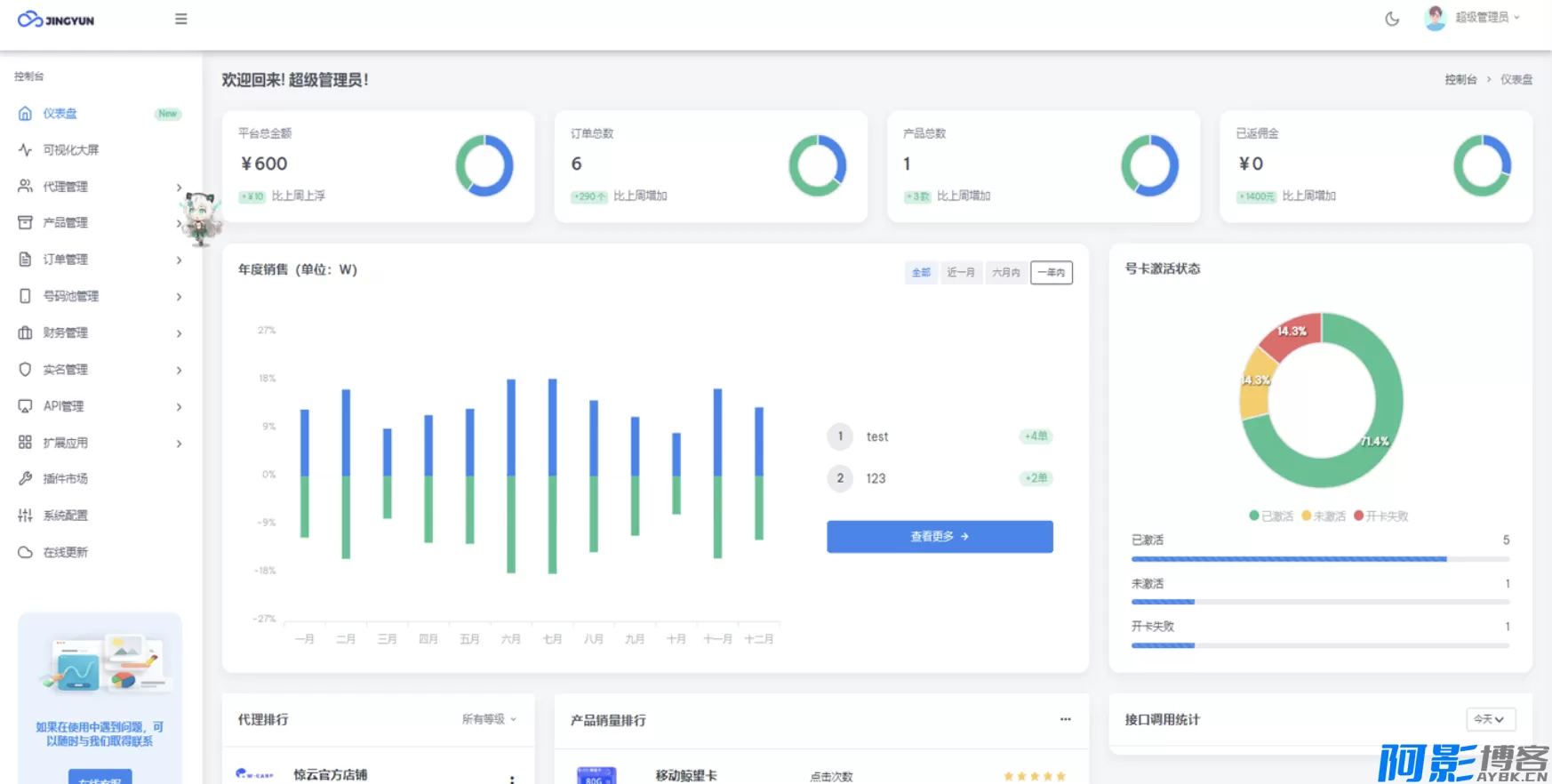
Task: Open the 超级管理员 user dropdown
Action: (x=1476, y=18)
